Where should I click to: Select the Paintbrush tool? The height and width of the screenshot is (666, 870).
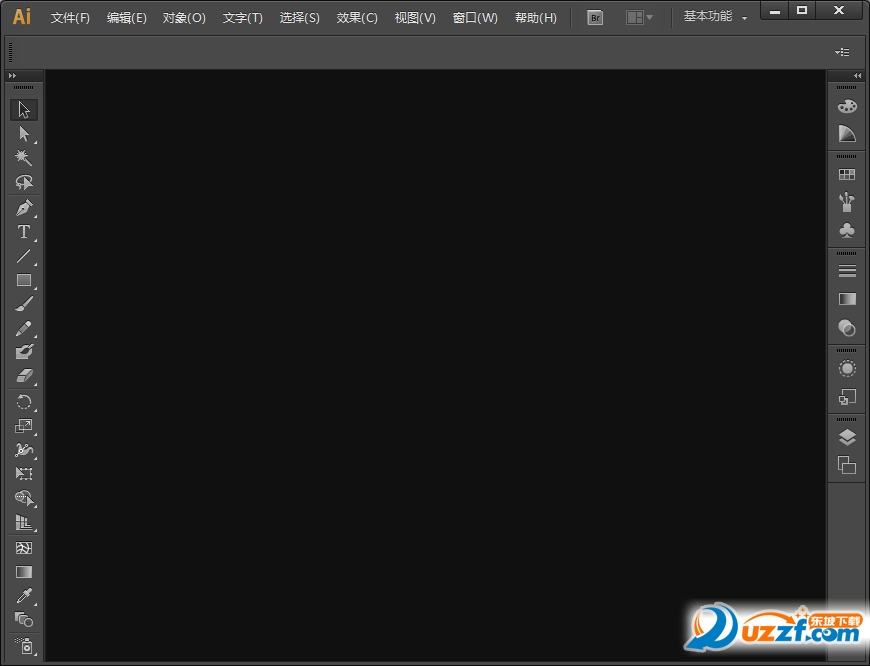pyautogui.click(x=24, y=304)
